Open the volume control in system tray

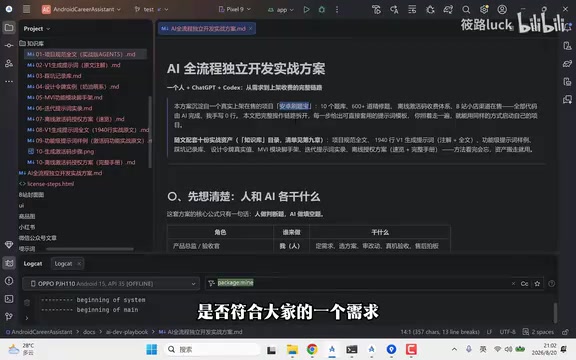(x=508, y=349)
